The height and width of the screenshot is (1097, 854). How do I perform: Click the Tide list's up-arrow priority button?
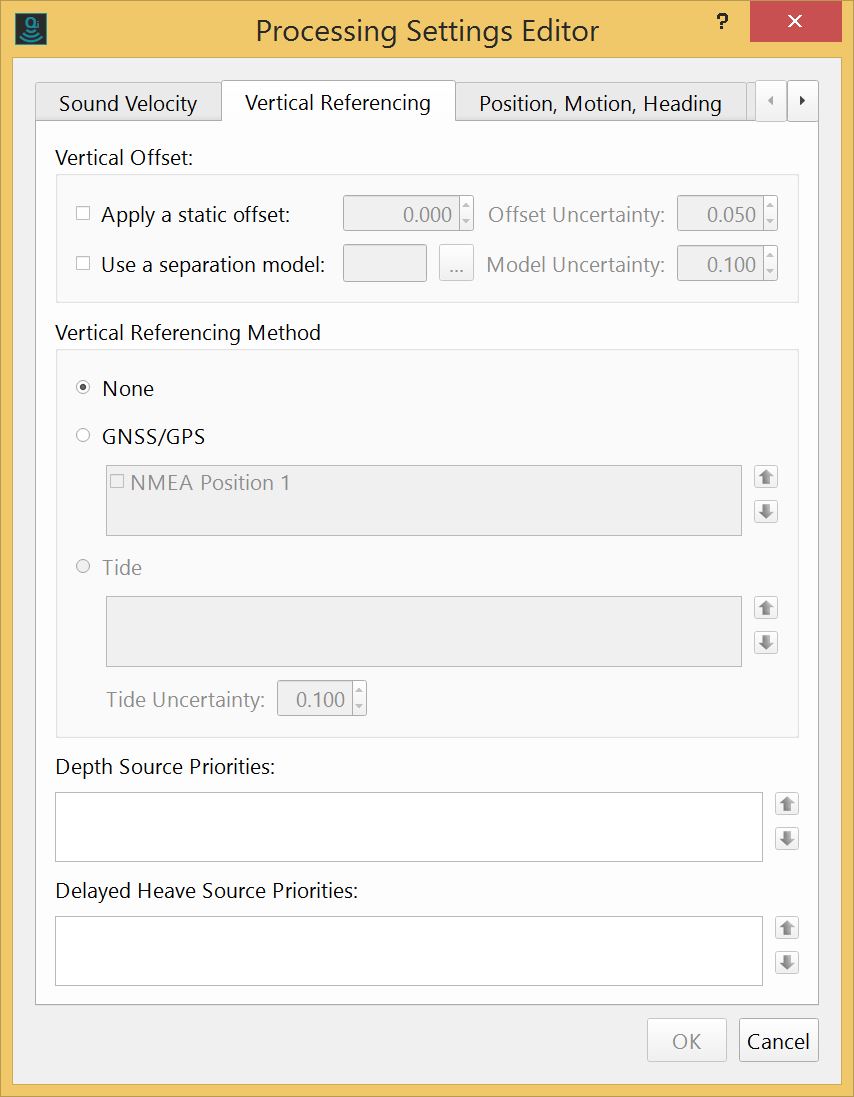click(765, 607)
